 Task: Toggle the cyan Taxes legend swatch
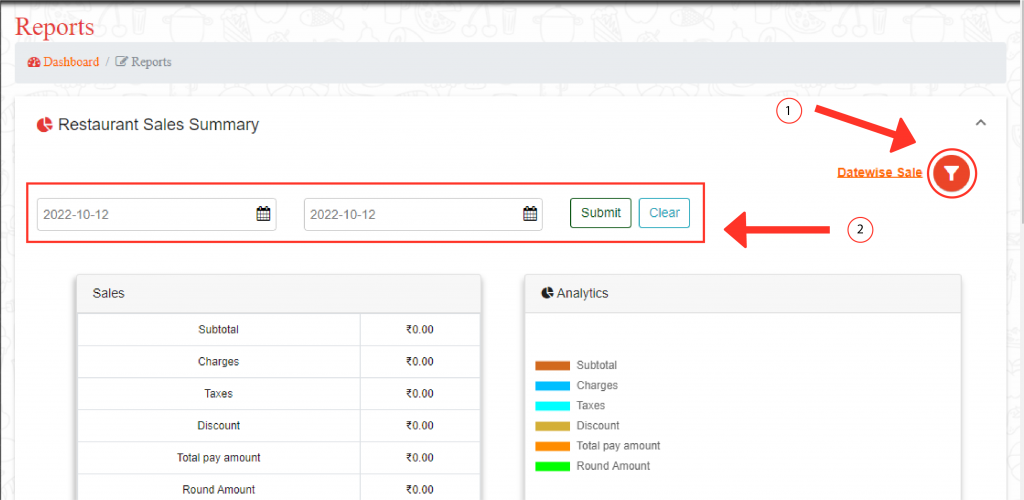click(x=552, y=406)
